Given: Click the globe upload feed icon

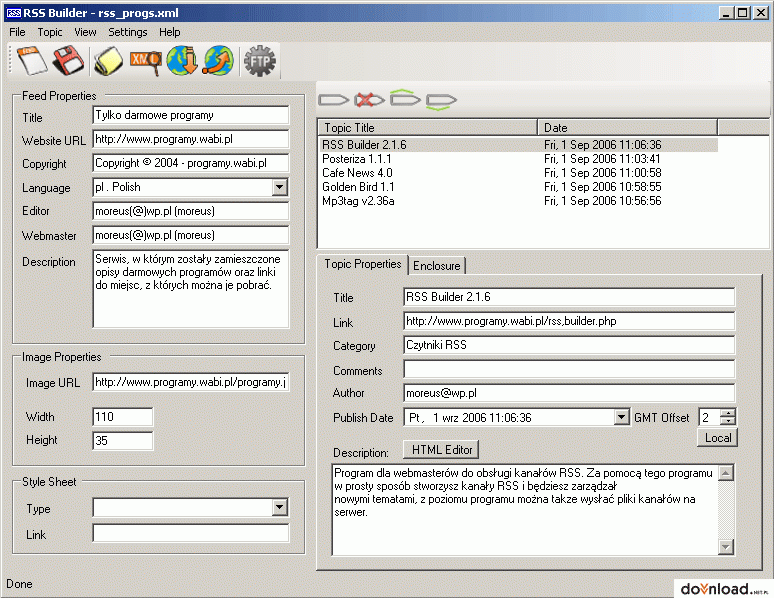Looking at the screenshot, I should pyautogui.click(x=218, y=61).
